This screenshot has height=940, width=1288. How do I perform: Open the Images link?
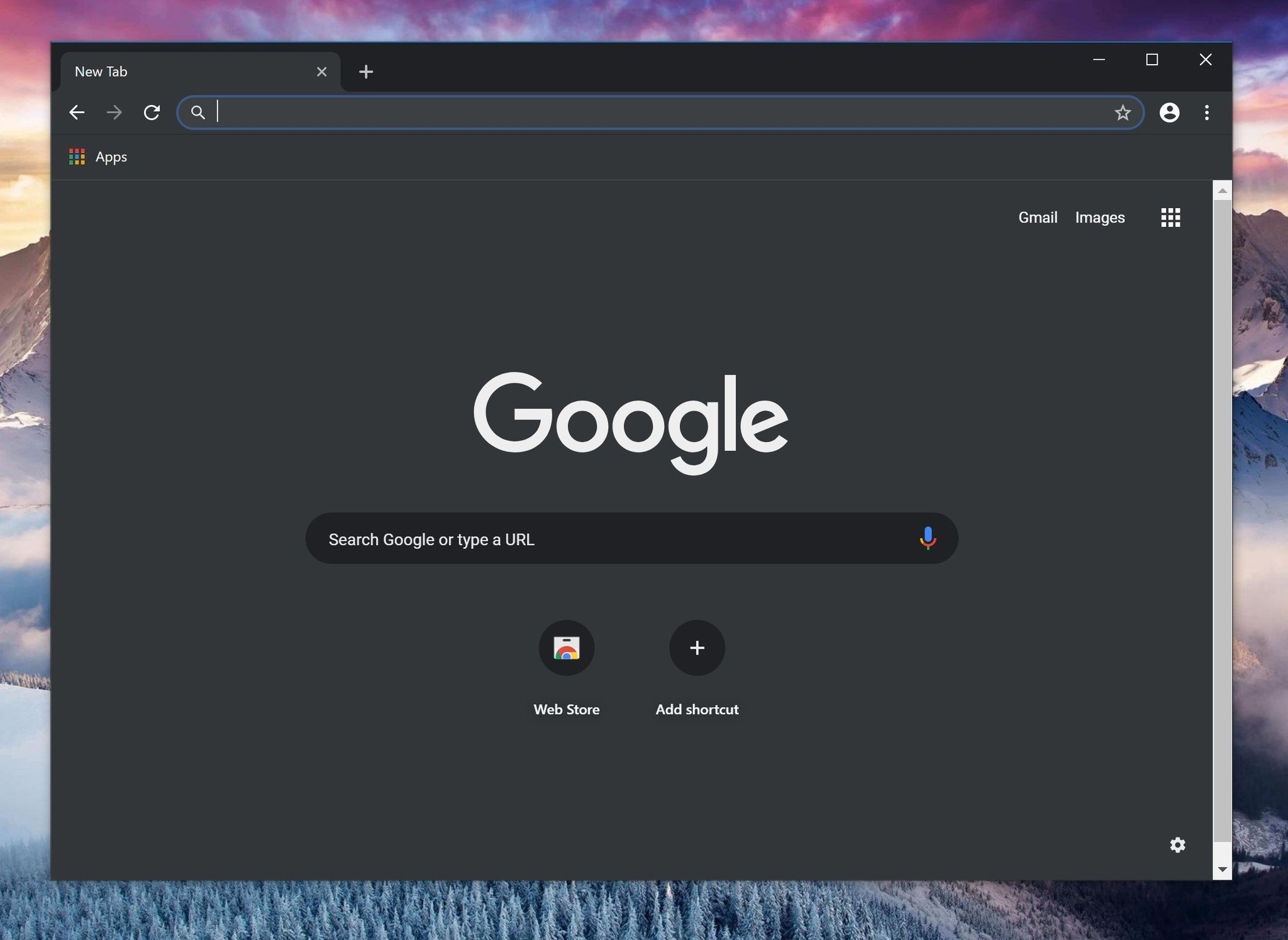tap(1099, 218)
